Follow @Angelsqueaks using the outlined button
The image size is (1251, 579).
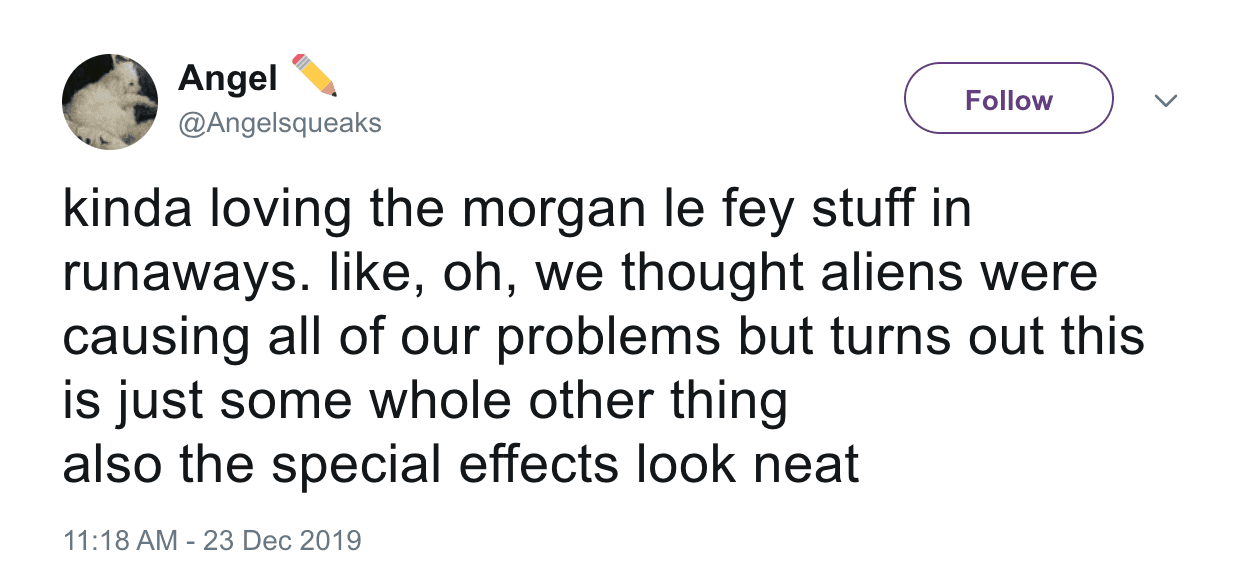click(1007, 98)
